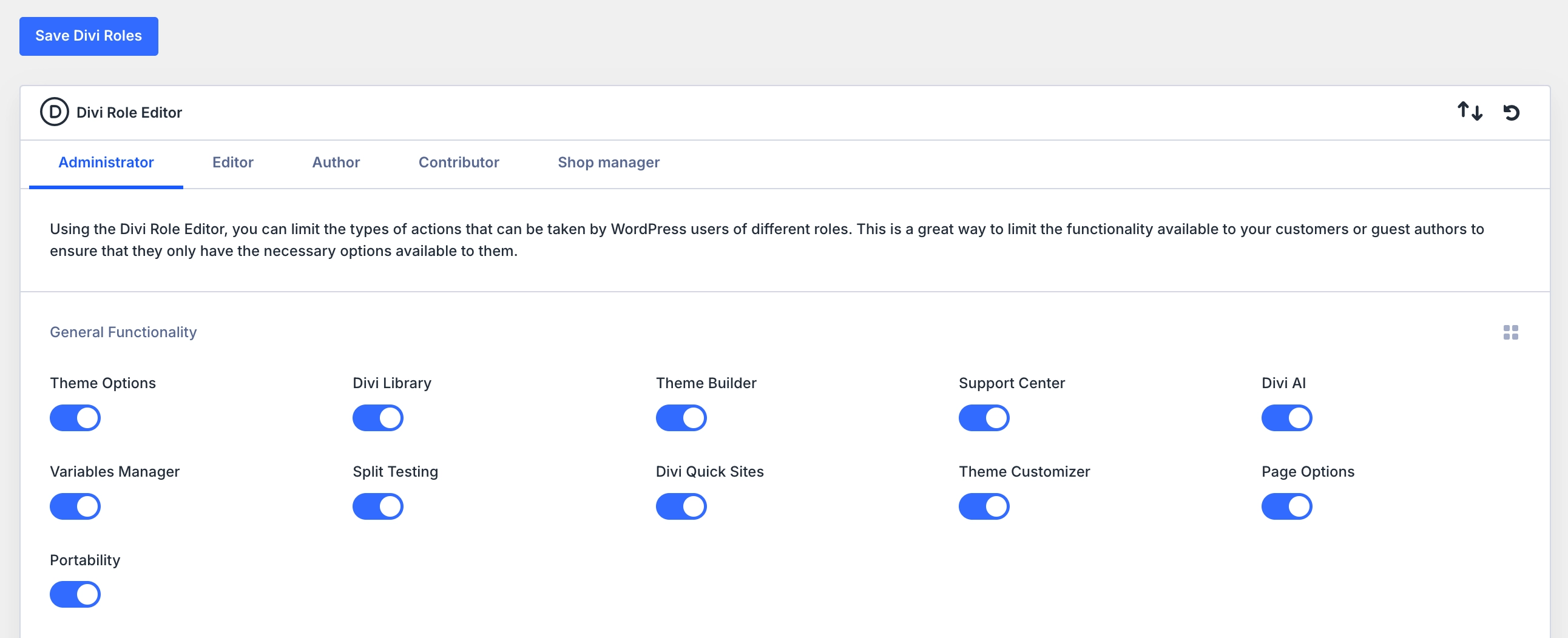Click the Divi AI label
Image resolution: width=1568 pixels, height=638 pixels.
click(x=1284, y=383)
